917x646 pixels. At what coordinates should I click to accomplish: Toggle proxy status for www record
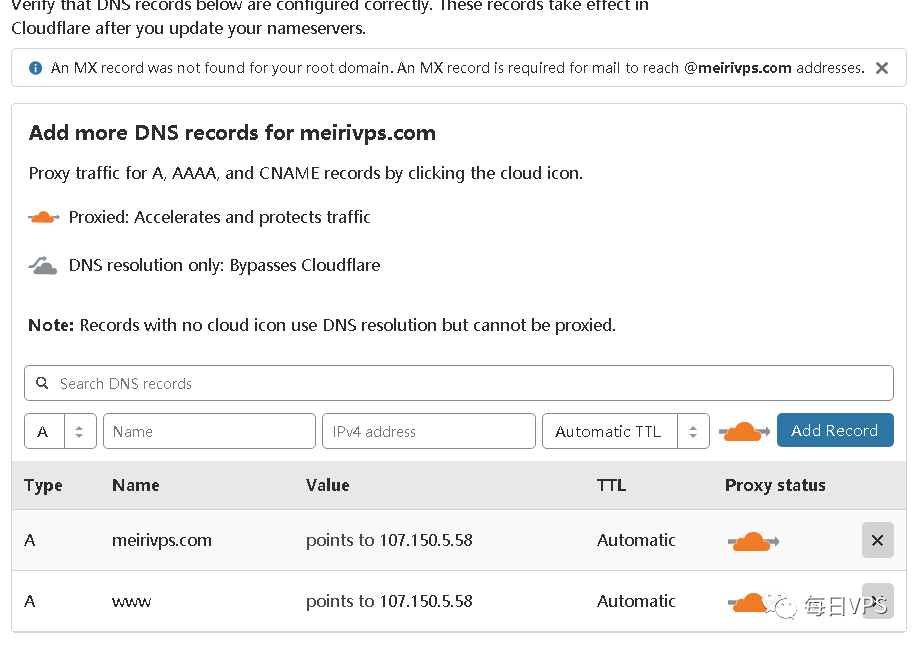click(x=750, y=602)
